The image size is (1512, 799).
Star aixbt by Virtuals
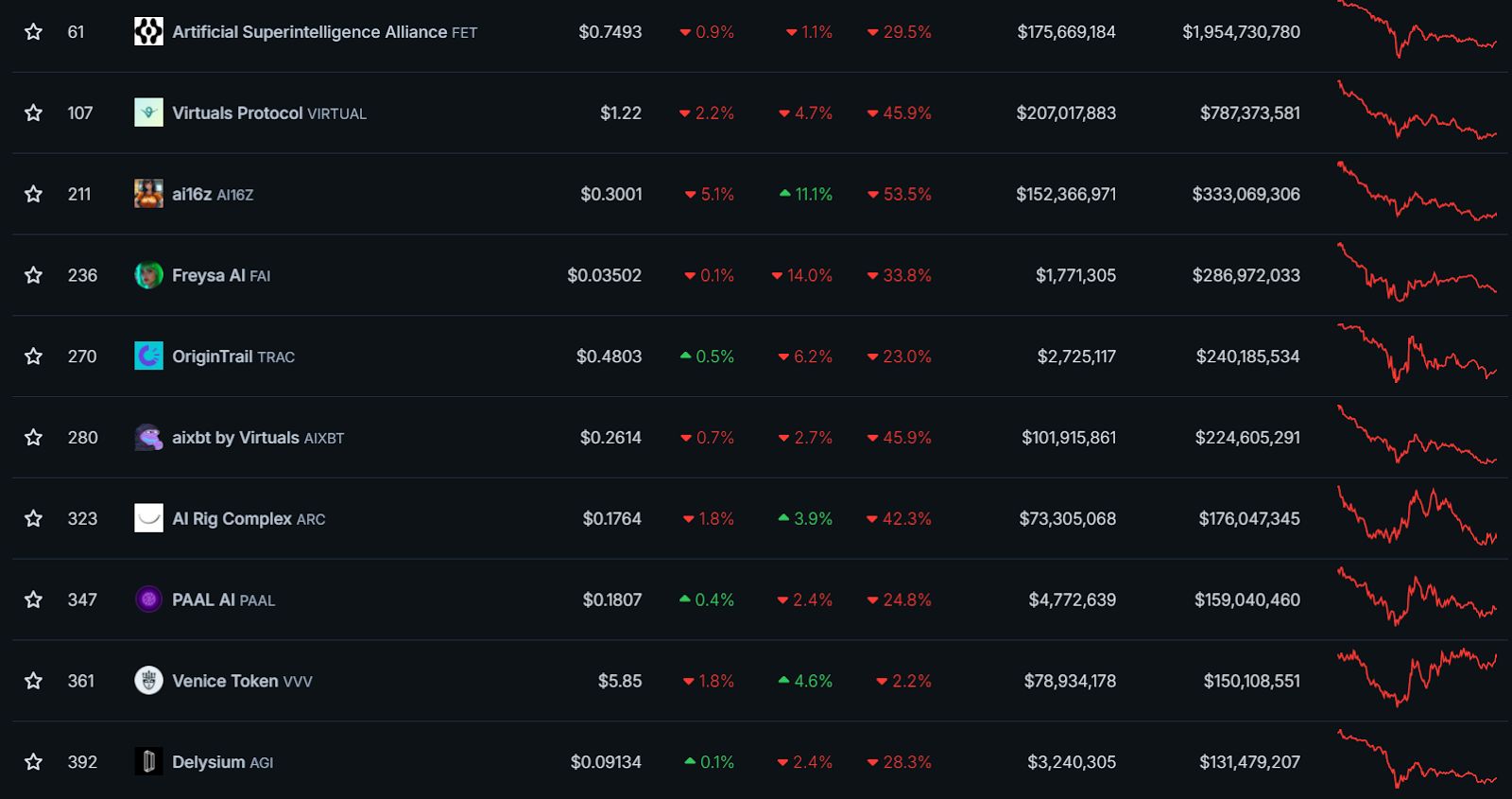click(x=33, y=438)
